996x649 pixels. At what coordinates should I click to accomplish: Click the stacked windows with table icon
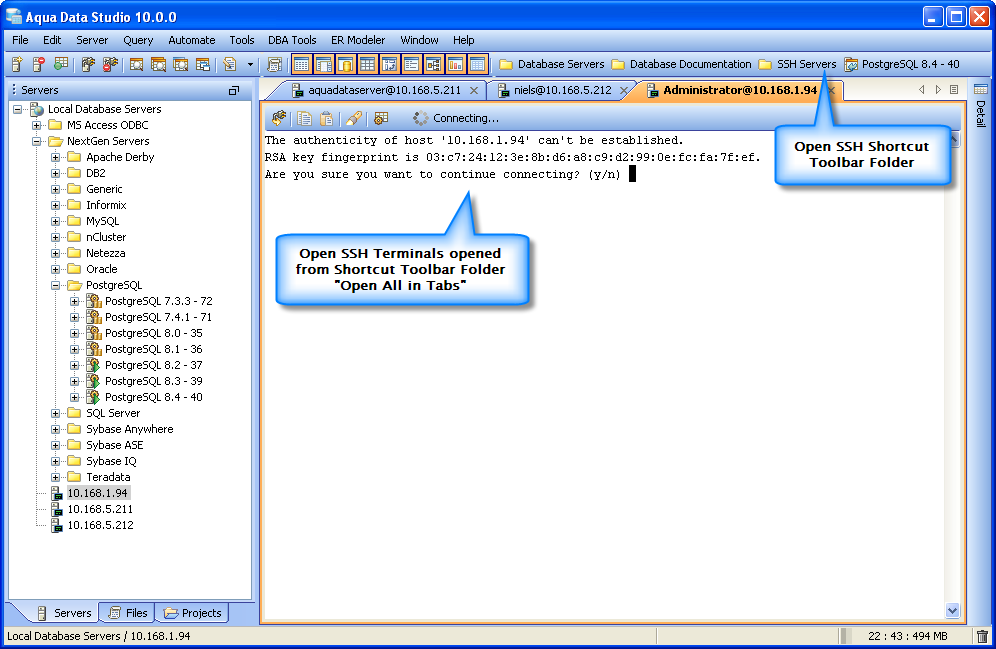[x=203, y=64]
